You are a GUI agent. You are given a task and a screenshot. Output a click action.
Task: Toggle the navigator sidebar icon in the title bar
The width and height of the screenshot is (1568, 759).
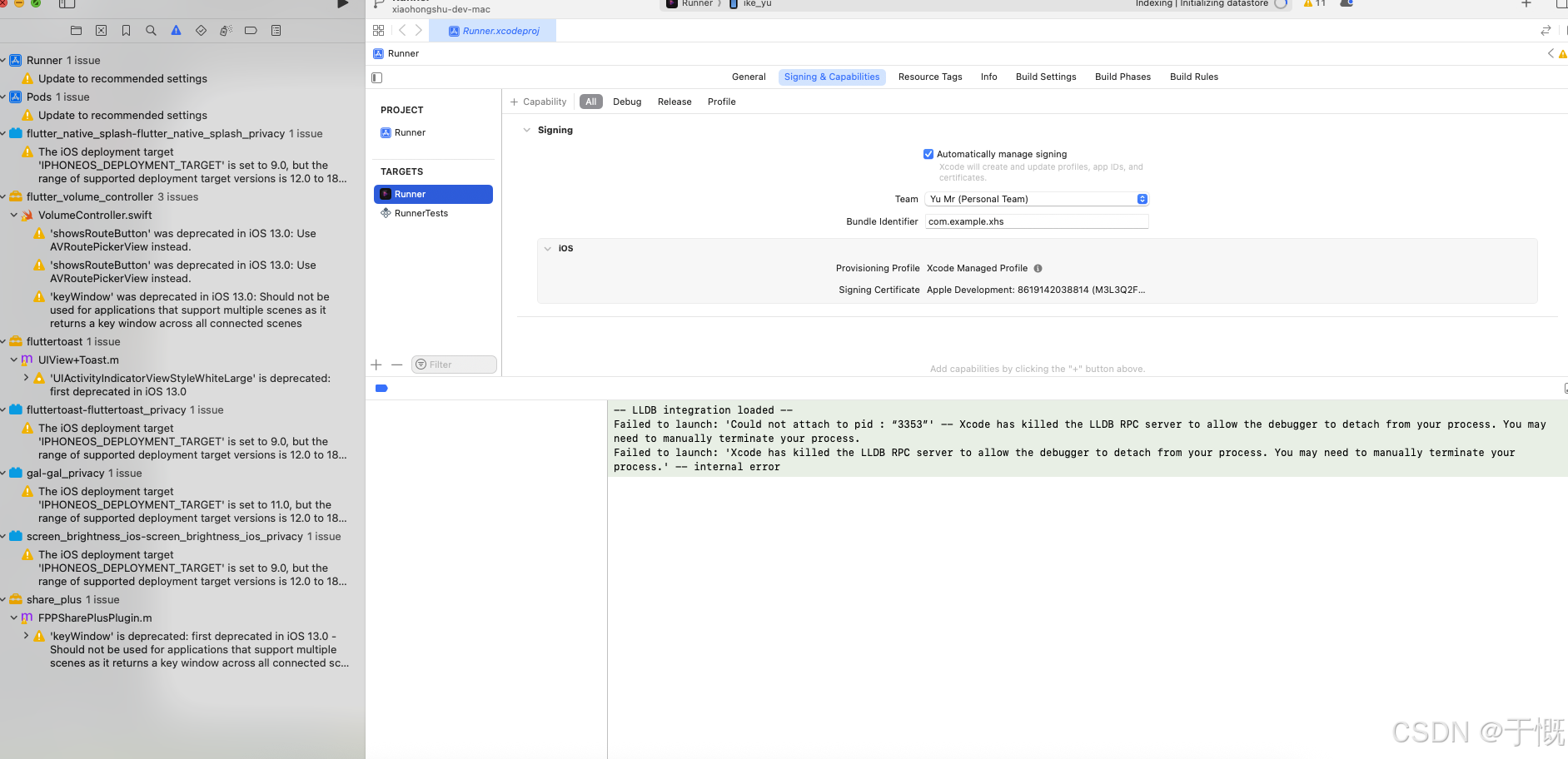67,4
